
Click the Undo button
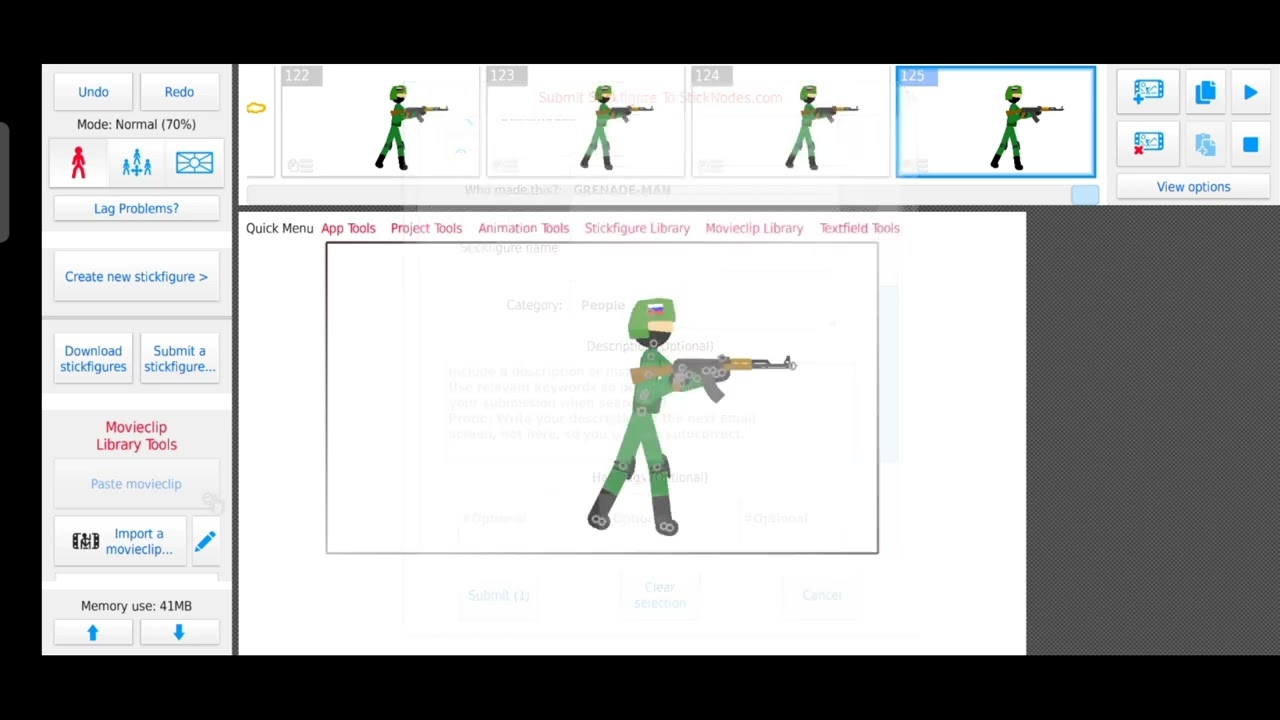tap(93, 92)
